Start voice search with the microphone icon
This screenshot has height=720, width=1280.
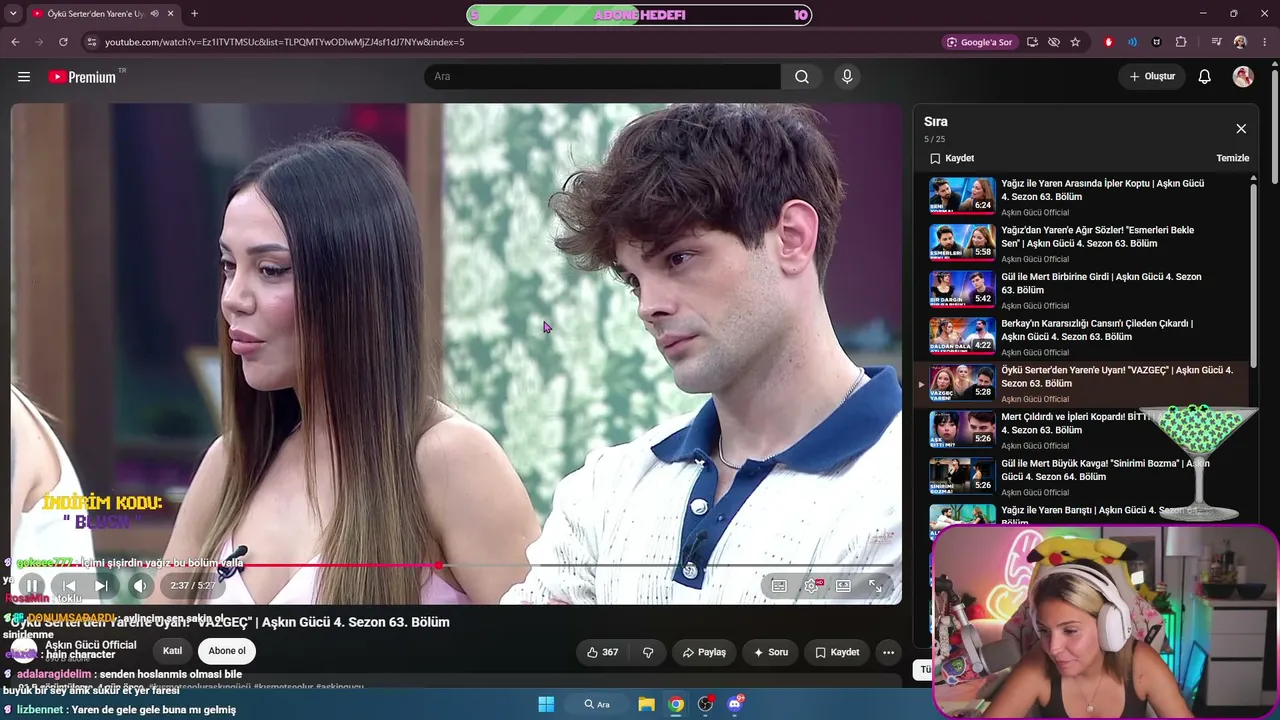[847, 77]
